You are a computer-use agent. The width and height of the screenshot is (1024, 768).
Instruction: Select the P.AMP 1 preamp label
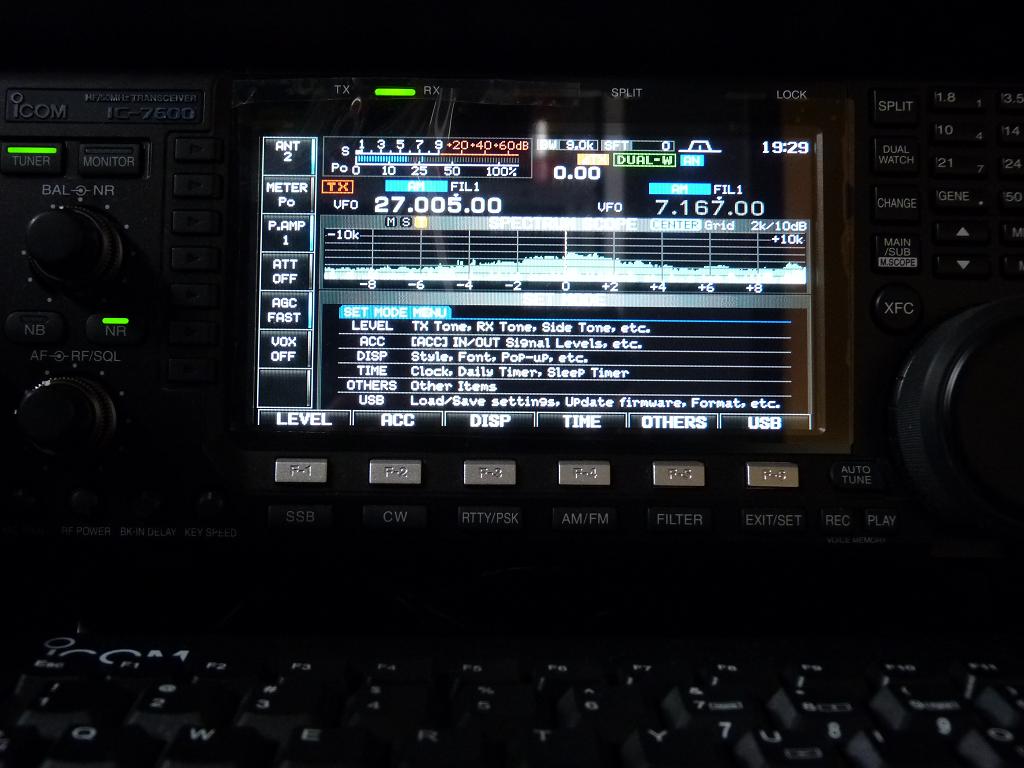pyautogui.click(x=286, y=232)
